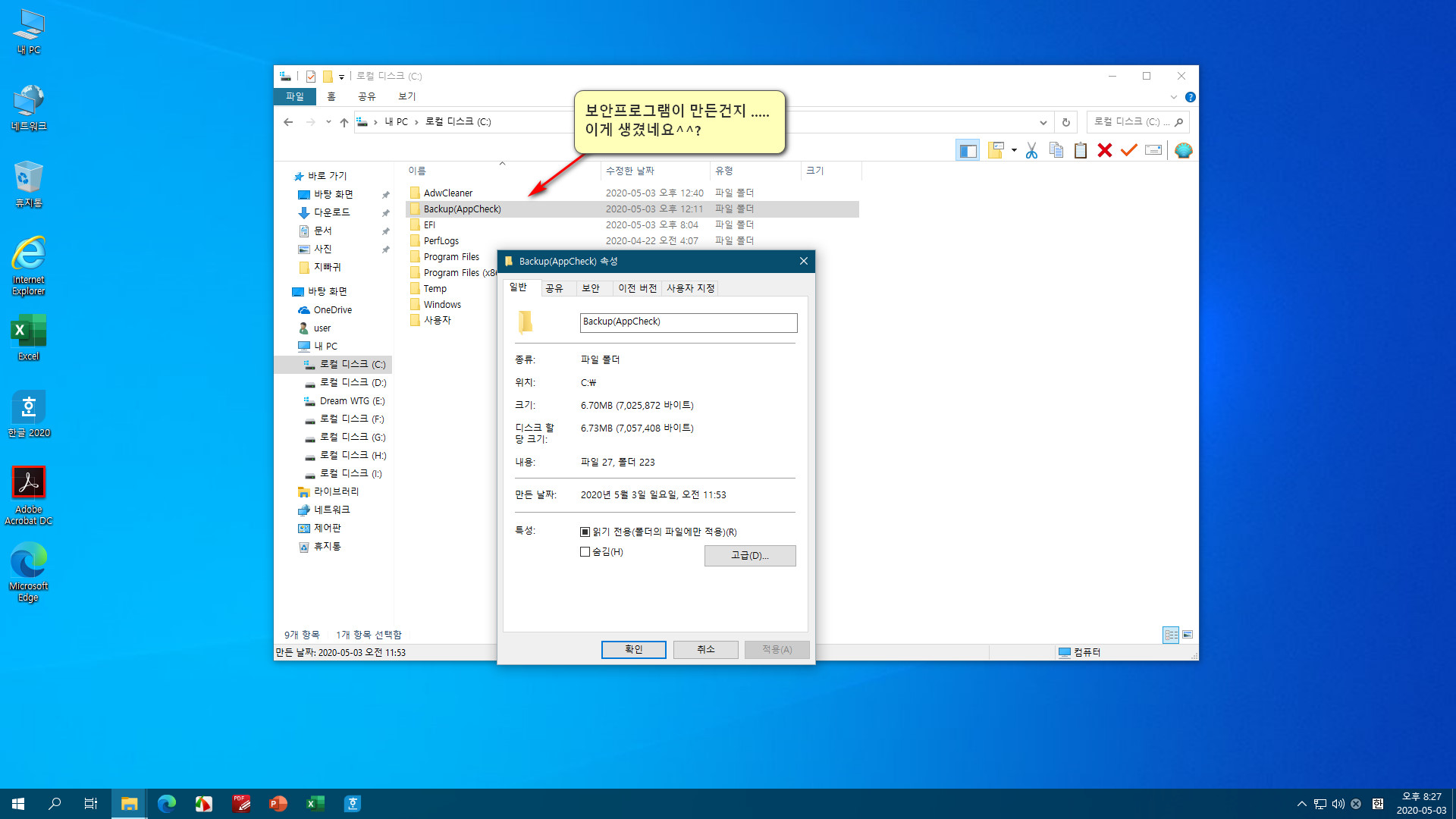The image size is (1456, 819).
Task: Go back with the Back arrow
Action: (x=288, y=122)
